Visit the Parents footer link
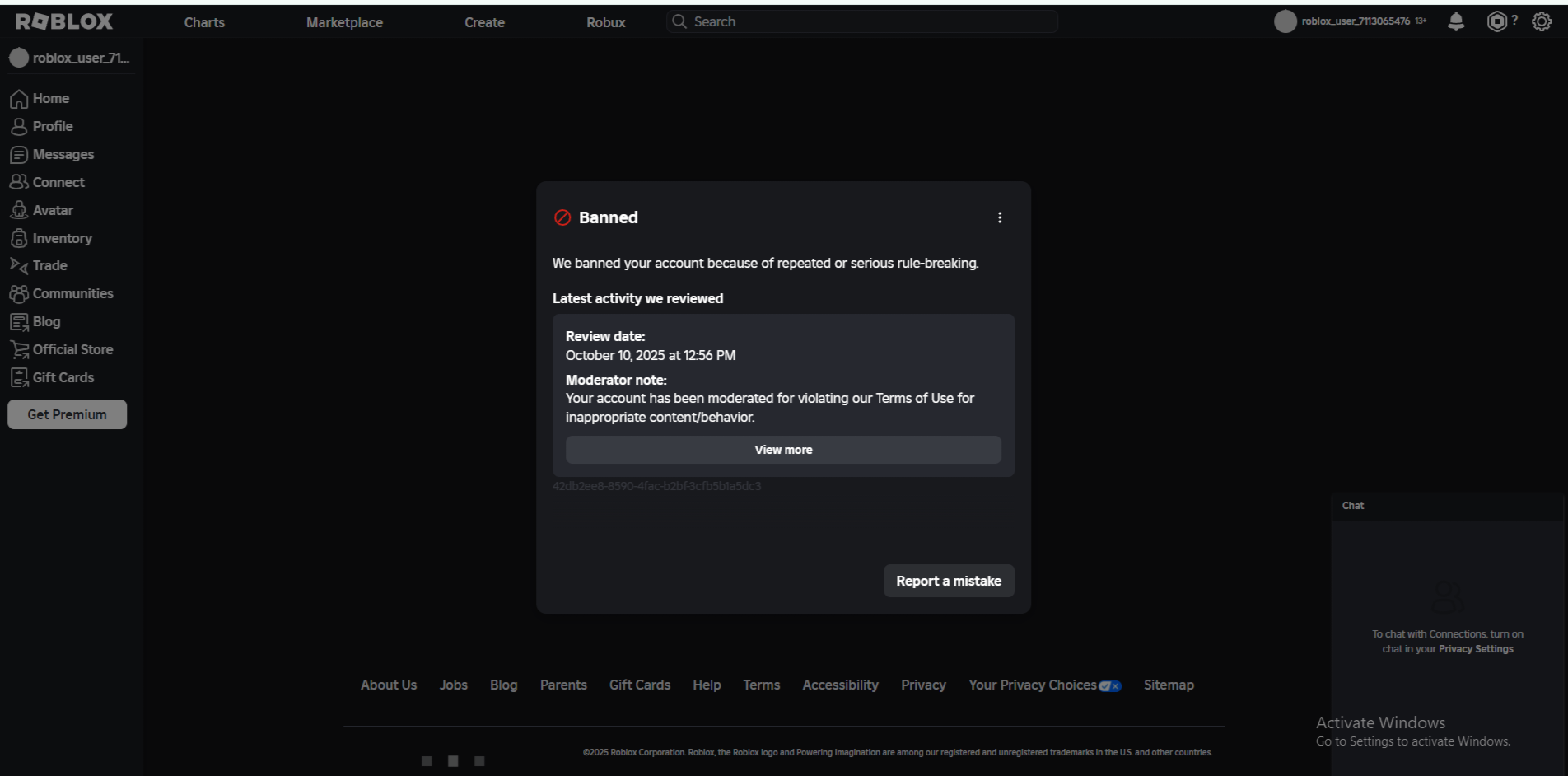1568x776 pixels. [x=563, y=685]
